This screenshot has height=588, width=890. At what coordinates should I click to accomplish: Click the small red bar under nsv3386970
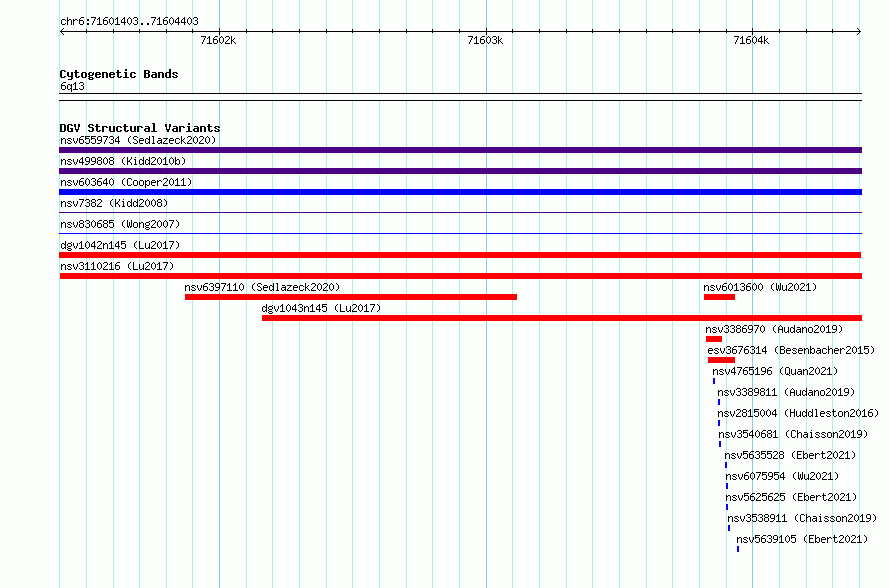[714, 339]
